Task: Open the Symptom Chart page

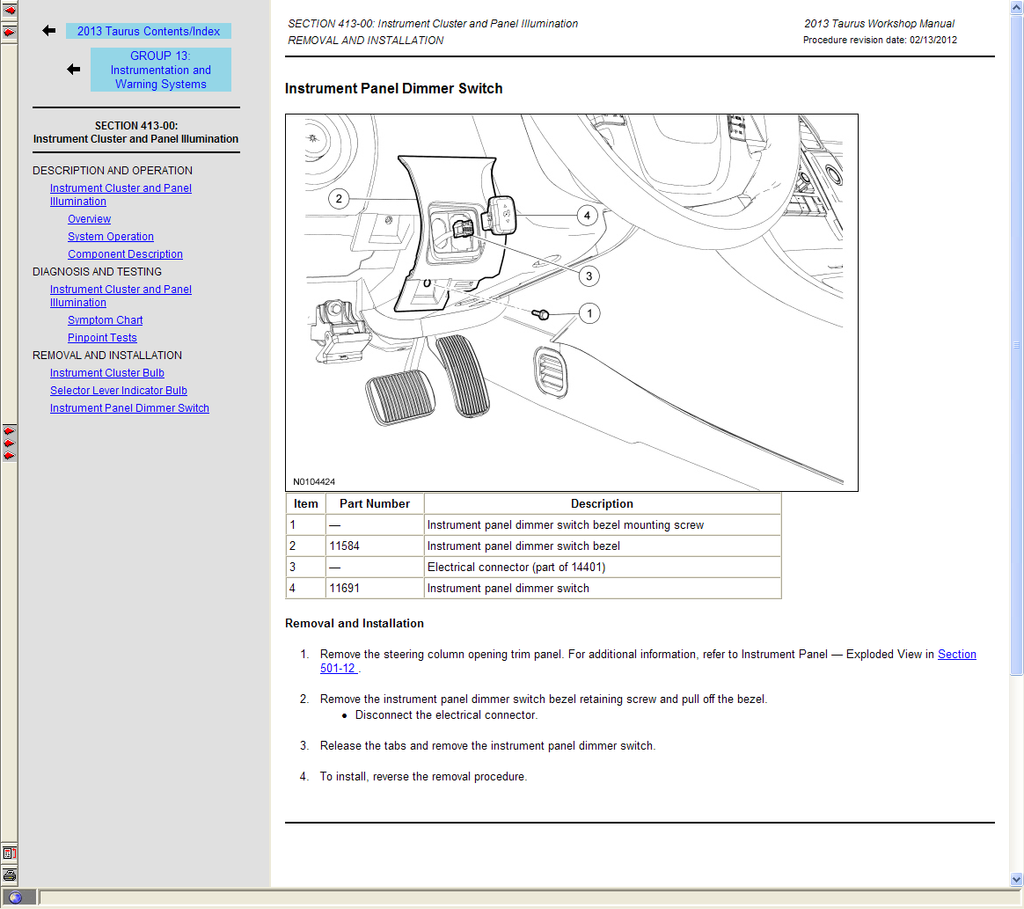Action: click(105, 320)
